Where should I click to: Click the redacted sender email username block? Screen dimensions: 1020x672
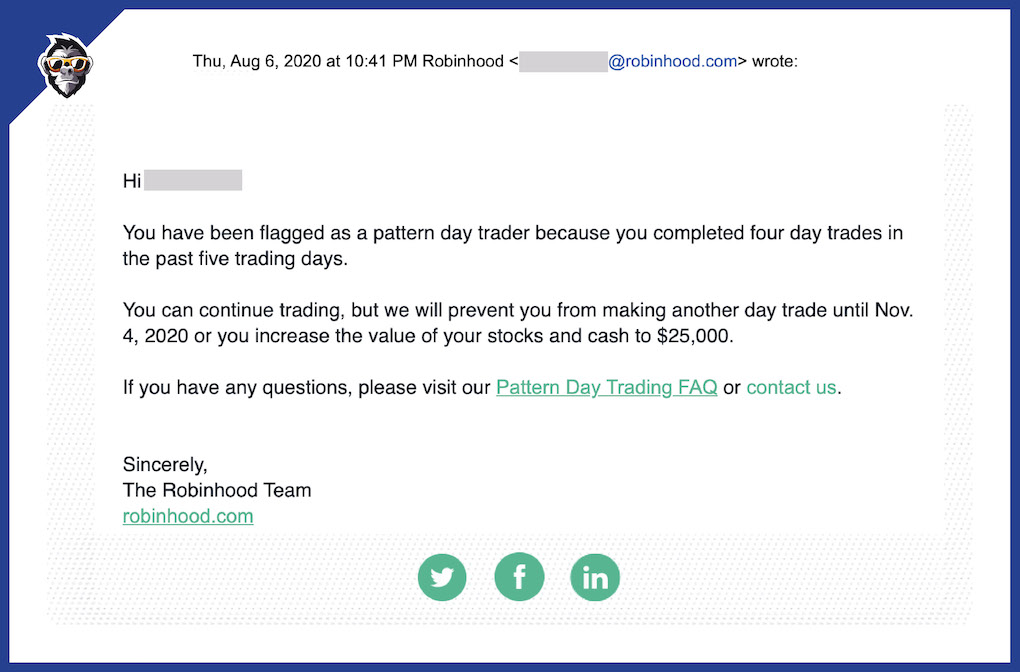coord(563,62)
